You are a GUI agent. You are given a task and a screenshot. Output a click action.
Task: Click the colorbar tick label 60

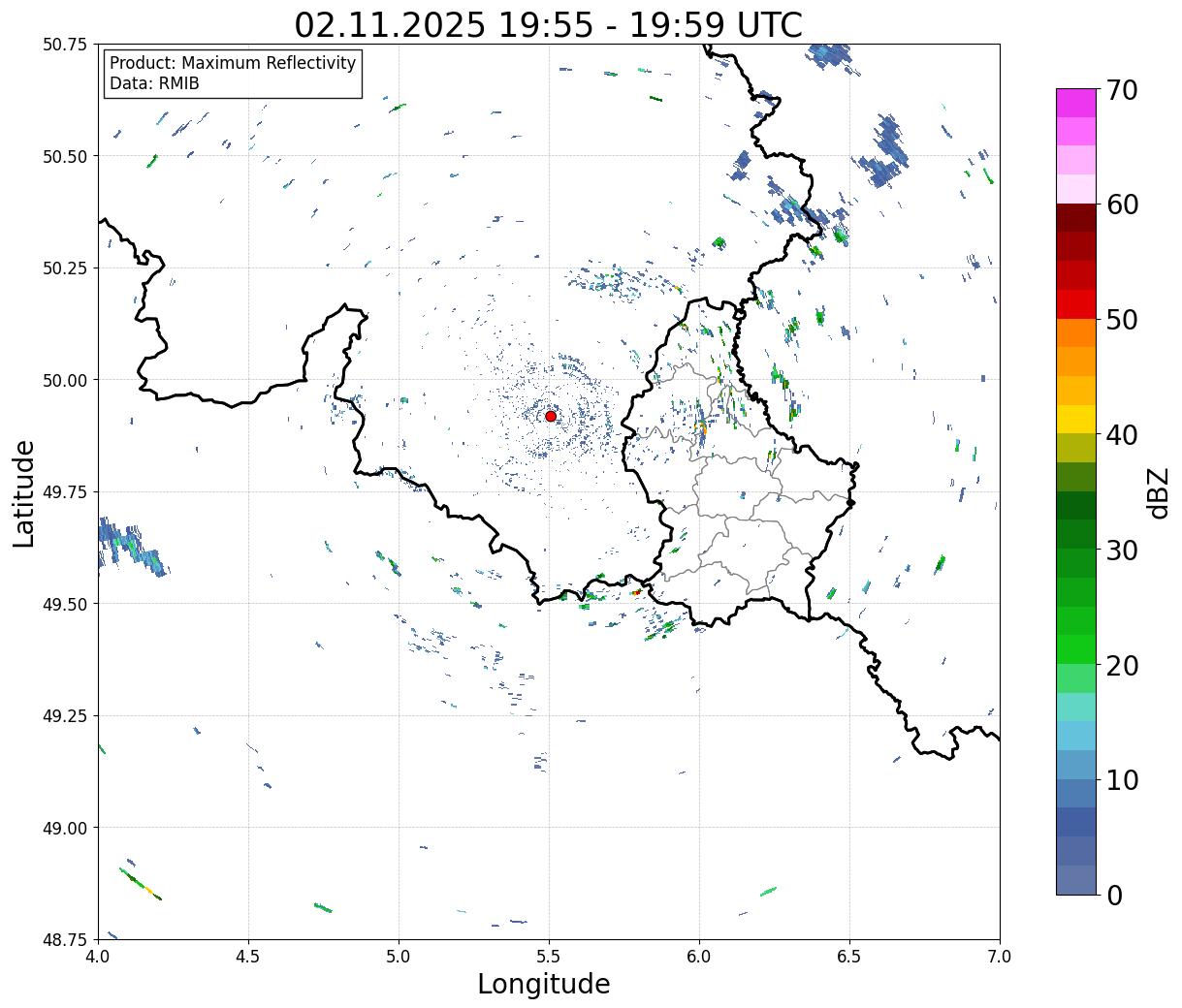1121,205
